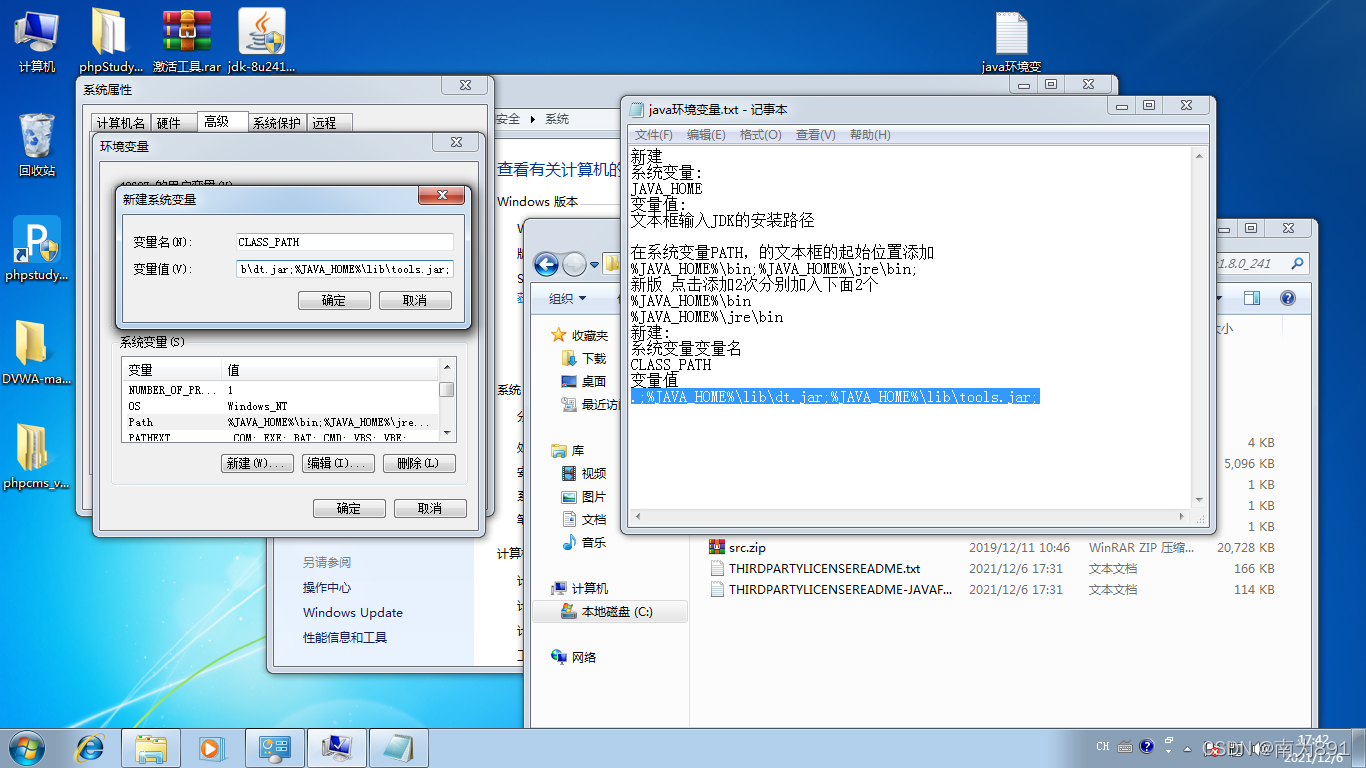
Task: Click the 删除(L) system variable button
Action: (x=418, y=463)
